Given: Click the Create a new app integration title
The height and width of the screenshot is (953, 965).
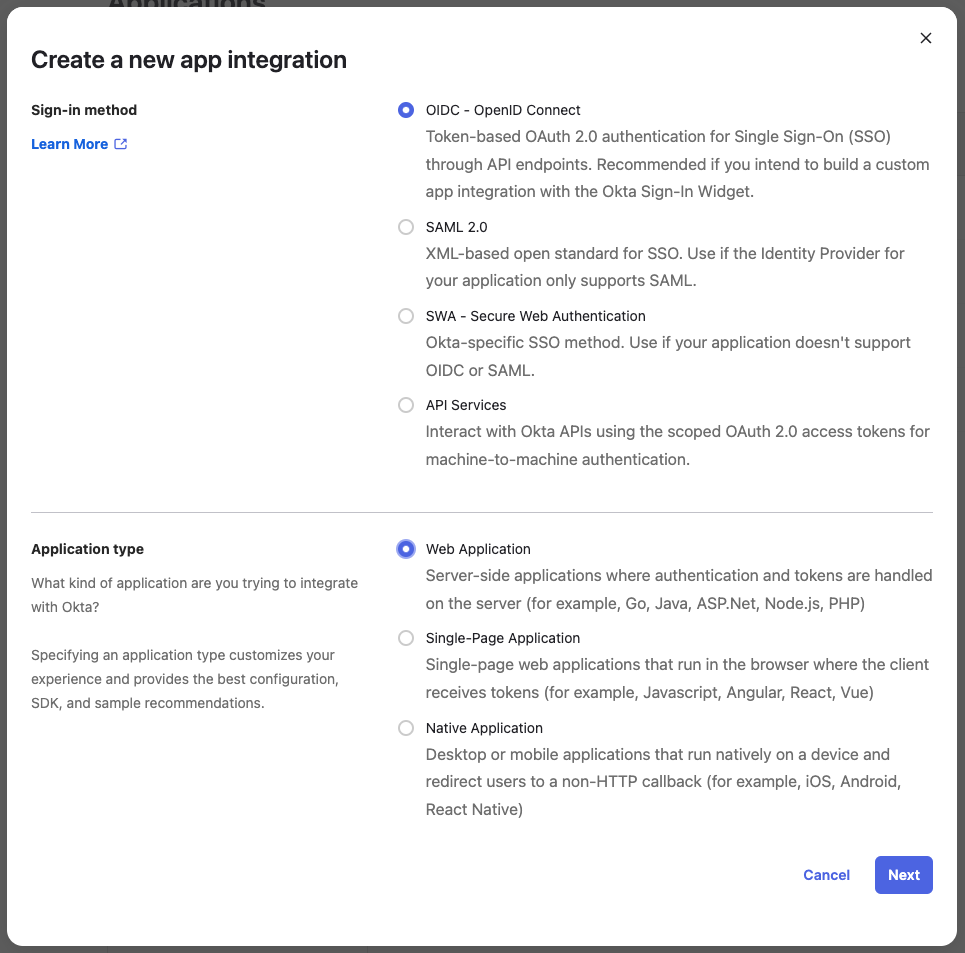Looking at the screenshot, I should (x=189, y=60).
